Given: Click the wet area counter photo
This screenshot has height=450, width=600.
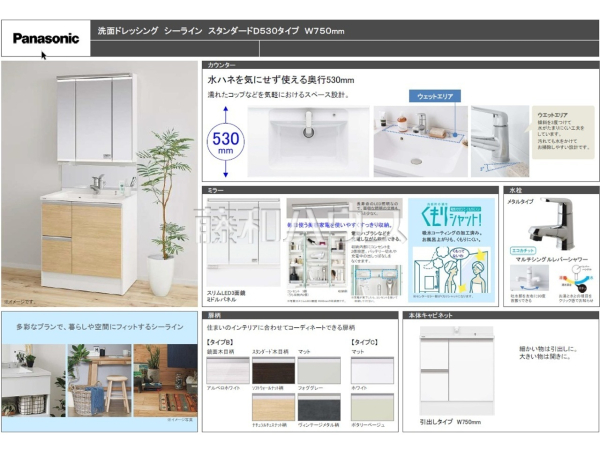Looking at the screenshot, I should click(421, 141).
